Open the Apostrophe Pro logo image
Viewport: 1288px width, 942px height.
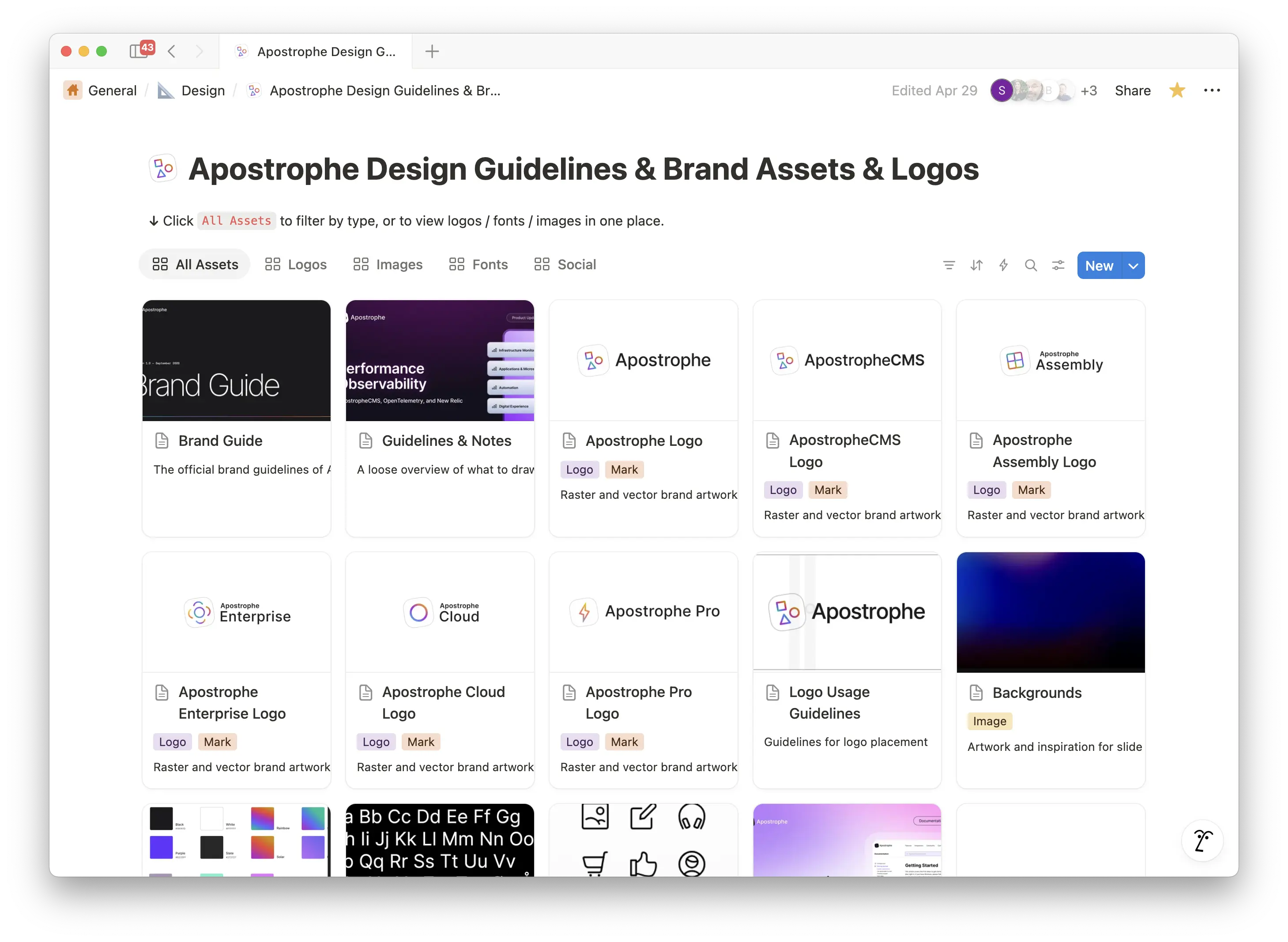coord(644,612)
